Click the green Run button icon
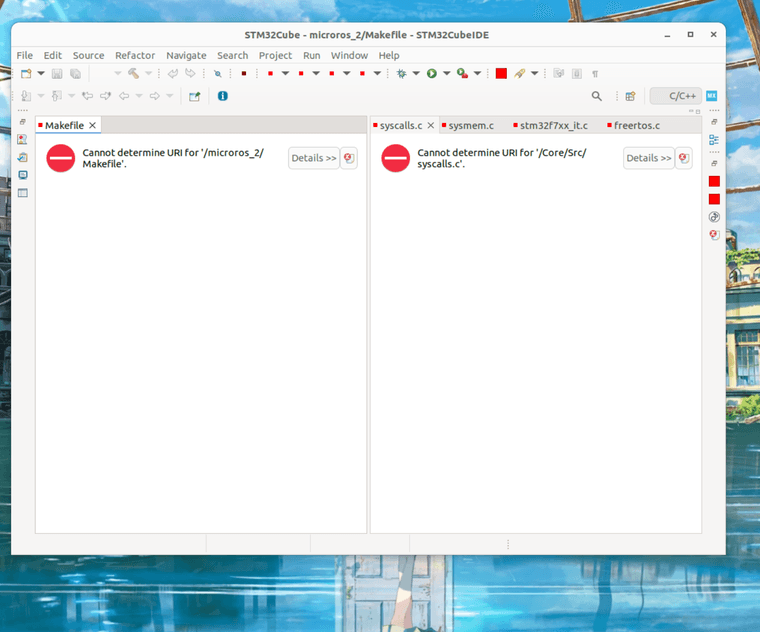Image resolution: width=760 pixels, height=632 pixels. [x=431, y=74]
